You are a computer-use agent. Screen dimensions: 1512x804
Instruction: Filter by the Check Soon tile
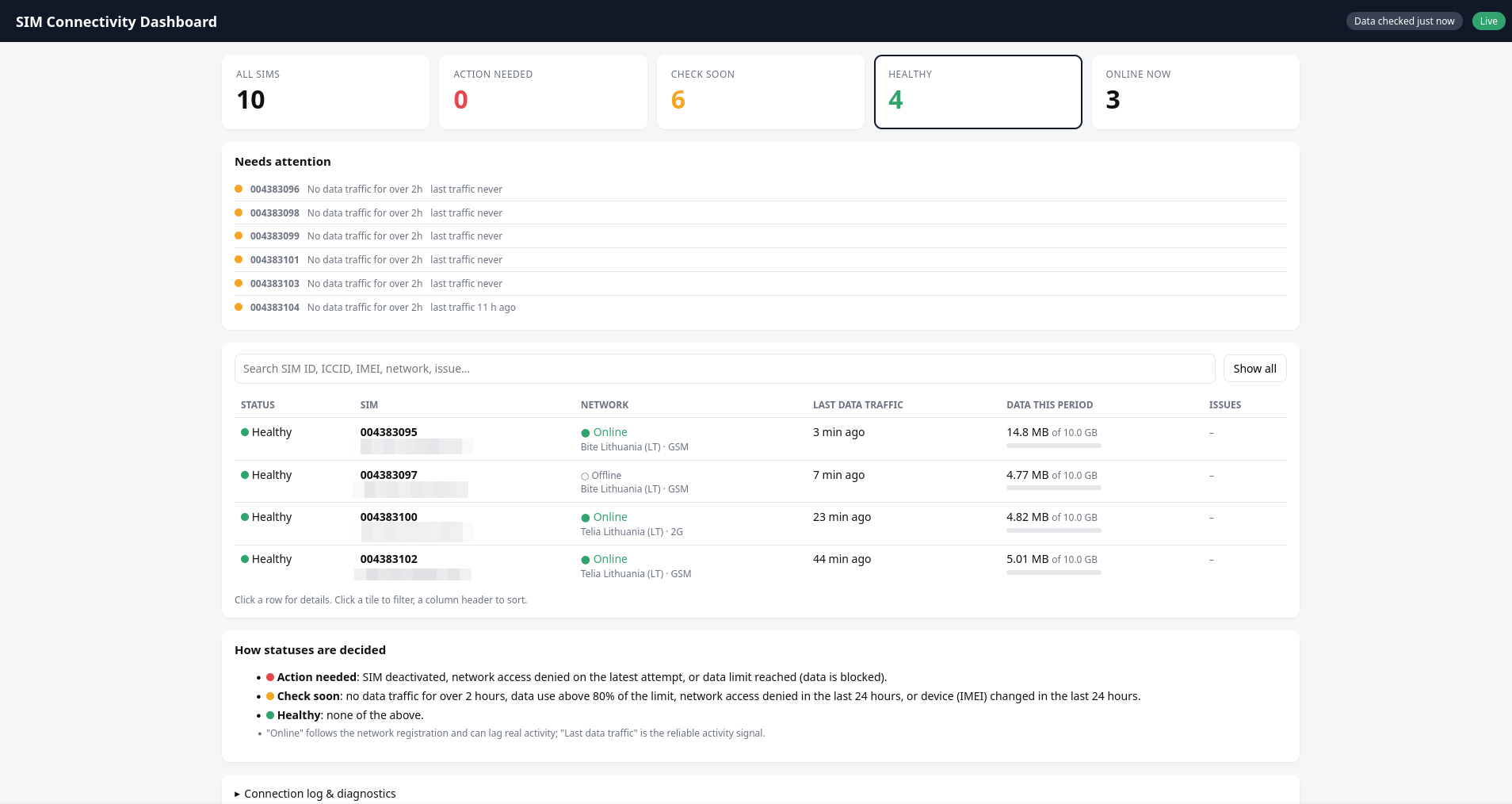(761, 92)
